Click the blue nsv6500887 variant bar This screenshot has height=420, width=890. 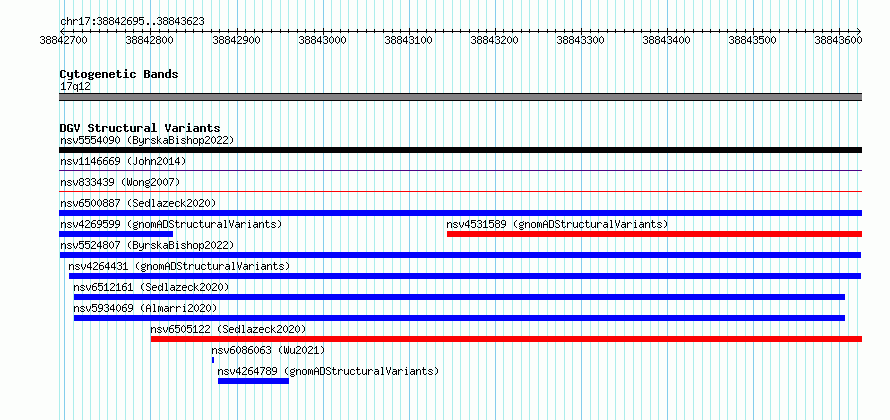[x=460, y=213]
